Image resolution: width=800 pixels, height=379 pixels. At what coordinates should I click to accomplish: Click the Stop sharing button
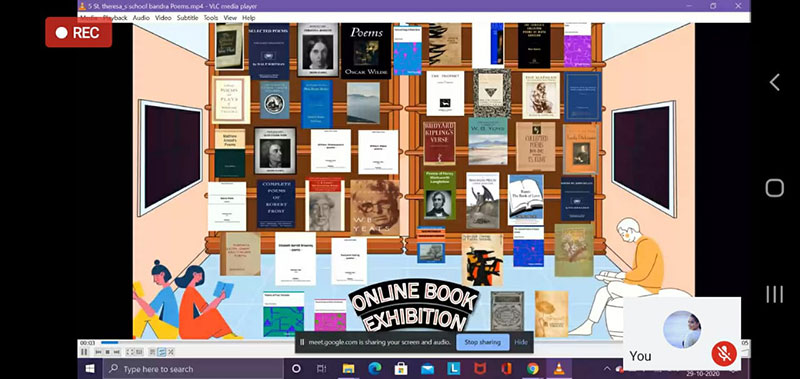[483, 342]
